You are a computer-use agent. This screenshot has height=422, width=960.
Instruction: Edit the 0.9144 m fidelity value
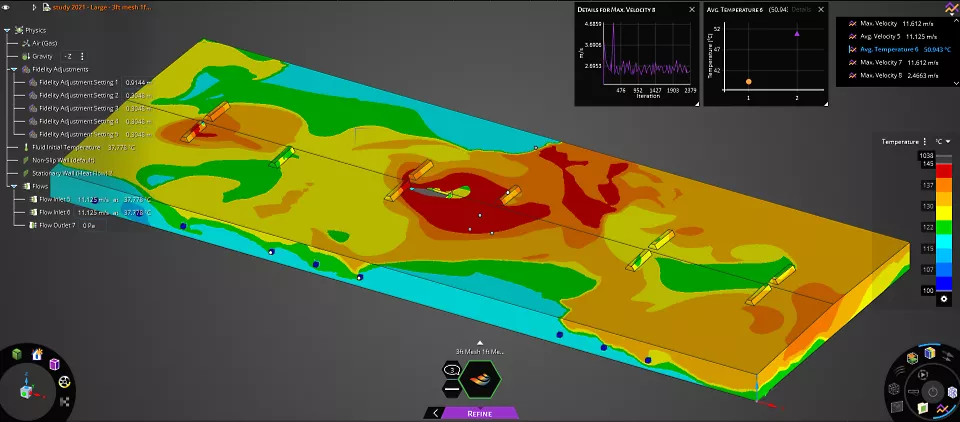click(x=138, y=82)
